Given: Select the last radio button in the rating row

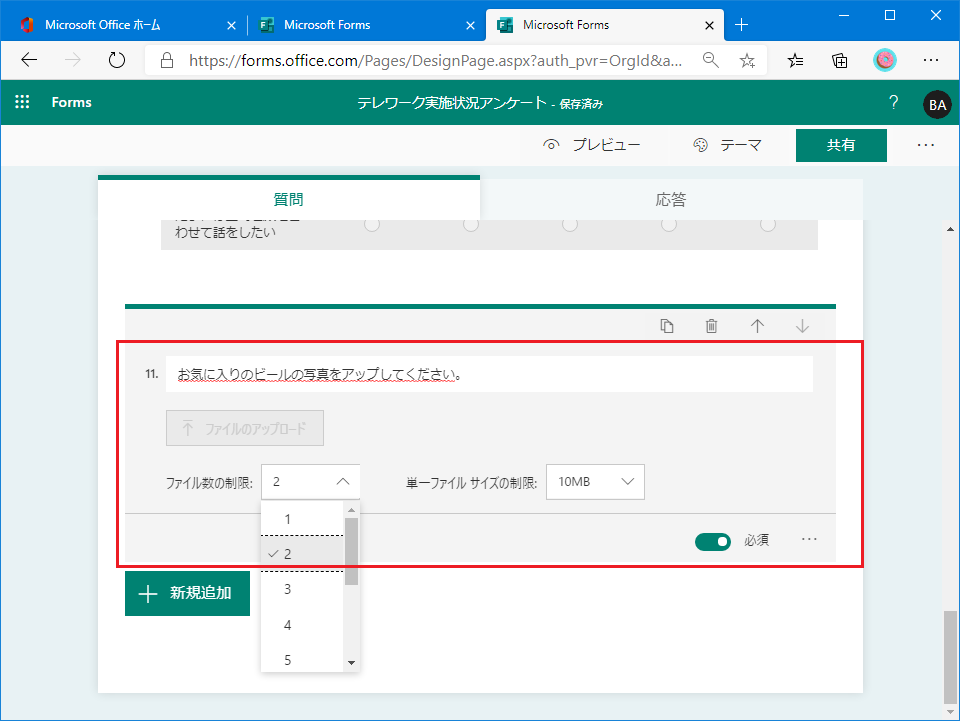Looking at the screenshot, I should click(767, 225).
